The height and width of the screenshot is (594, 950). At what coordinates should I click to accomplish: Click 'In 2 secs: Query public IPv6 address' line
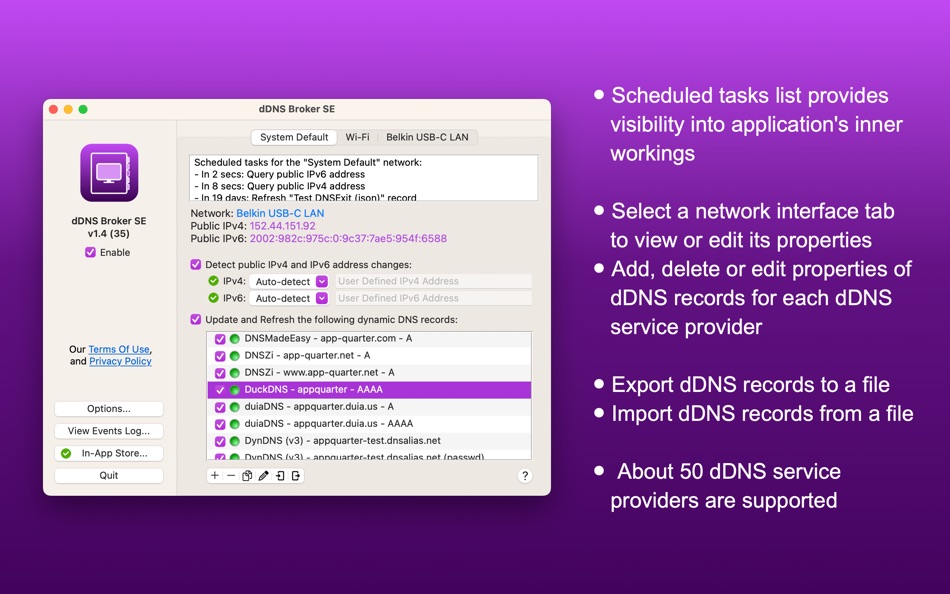click(279, 175)
